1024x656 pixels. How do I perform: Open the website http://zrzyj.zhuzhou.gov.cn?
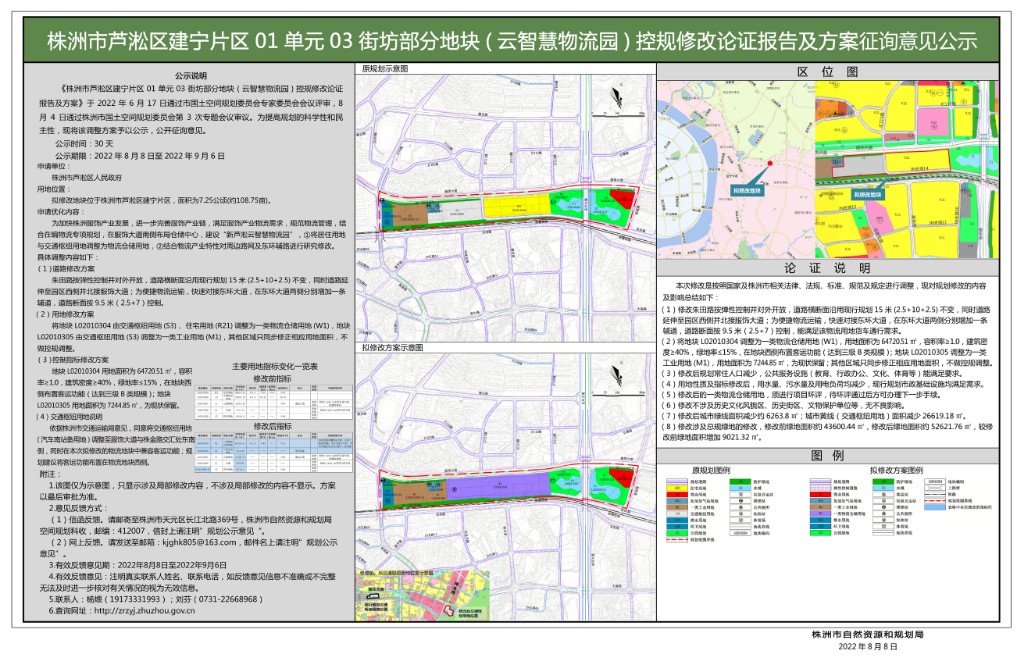(x=144, y=611)
